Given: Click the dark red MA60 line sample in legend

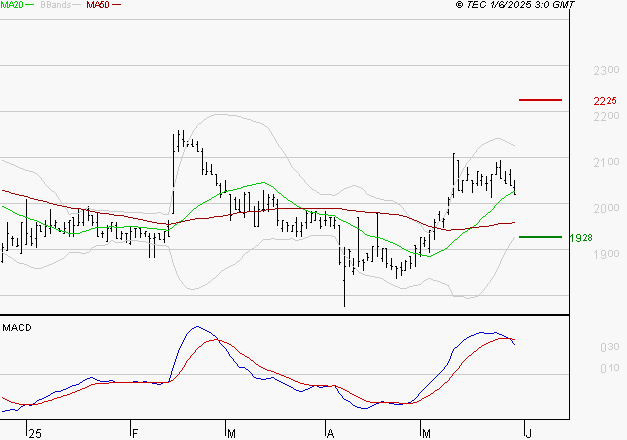Looking at the screenshot, I should pyautogui.click(x=117, y=5).
